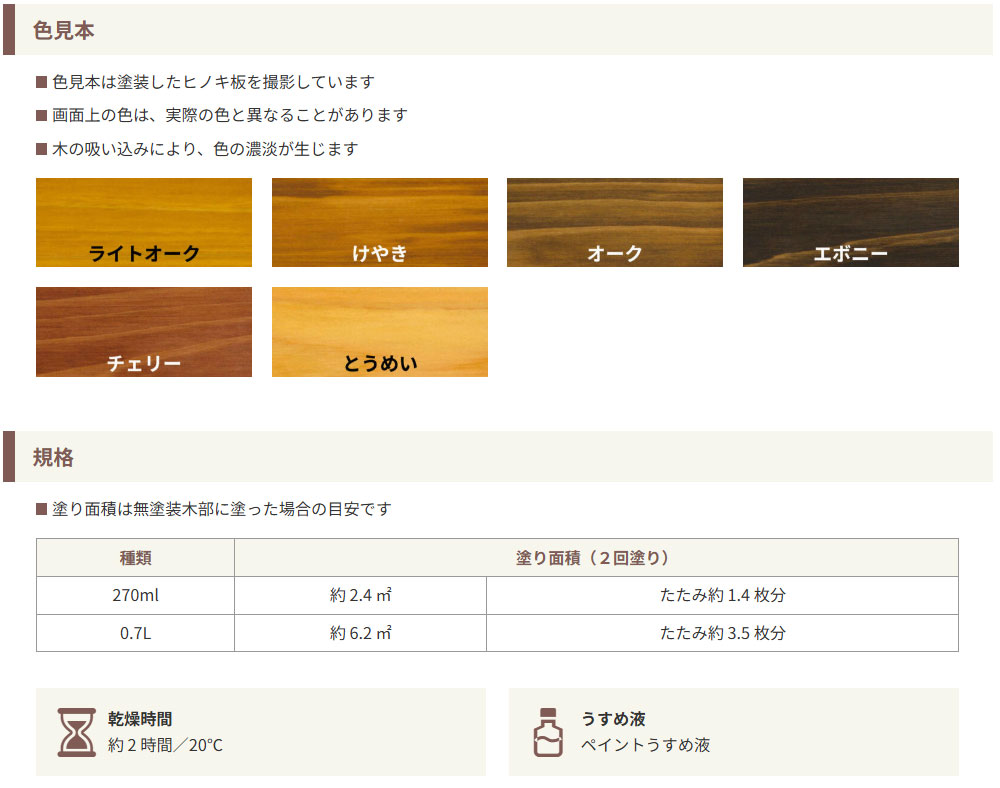Click the たたみ約 3.5 枚分 cell
1000x788 pixels.
[x=722, y=633]
